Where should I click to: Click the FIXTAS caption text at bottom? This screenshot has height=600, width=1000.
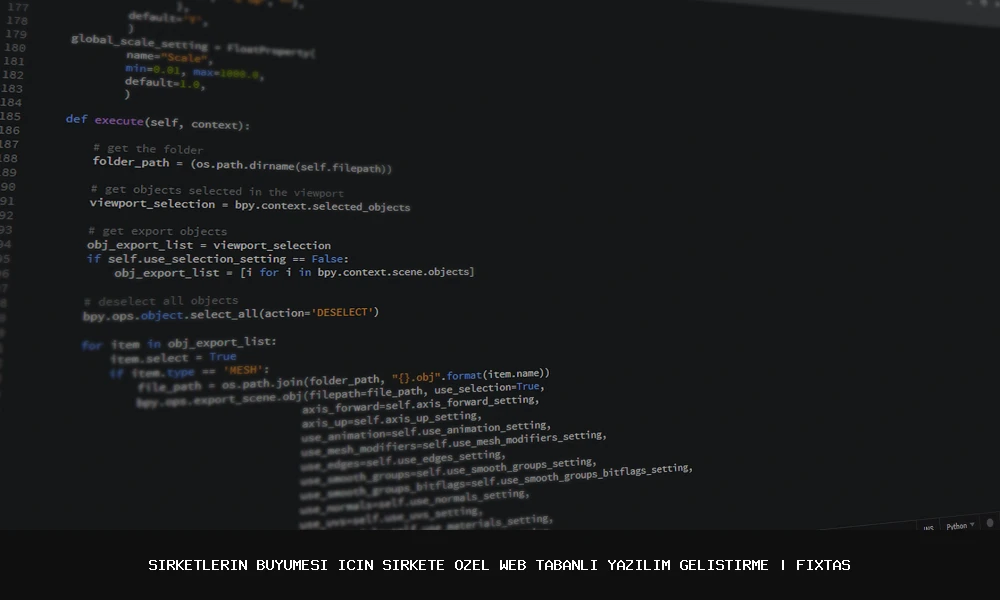coord(823,565)
